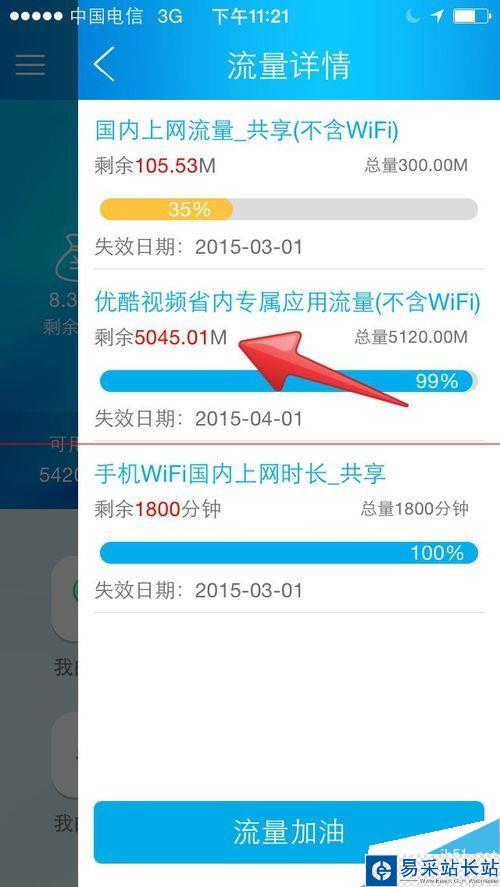
Task: Tap 总量1800分钟 total label
Action: (415, 509)
